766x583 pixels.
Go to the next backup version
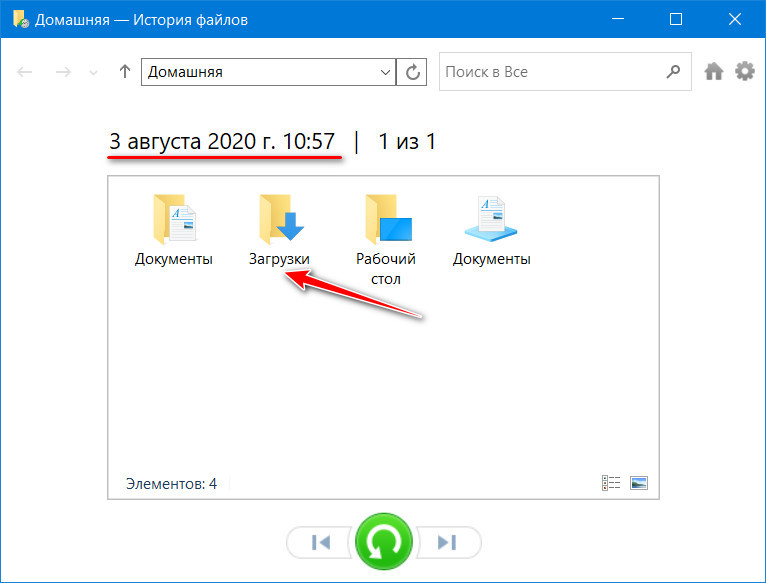point(447,542)
